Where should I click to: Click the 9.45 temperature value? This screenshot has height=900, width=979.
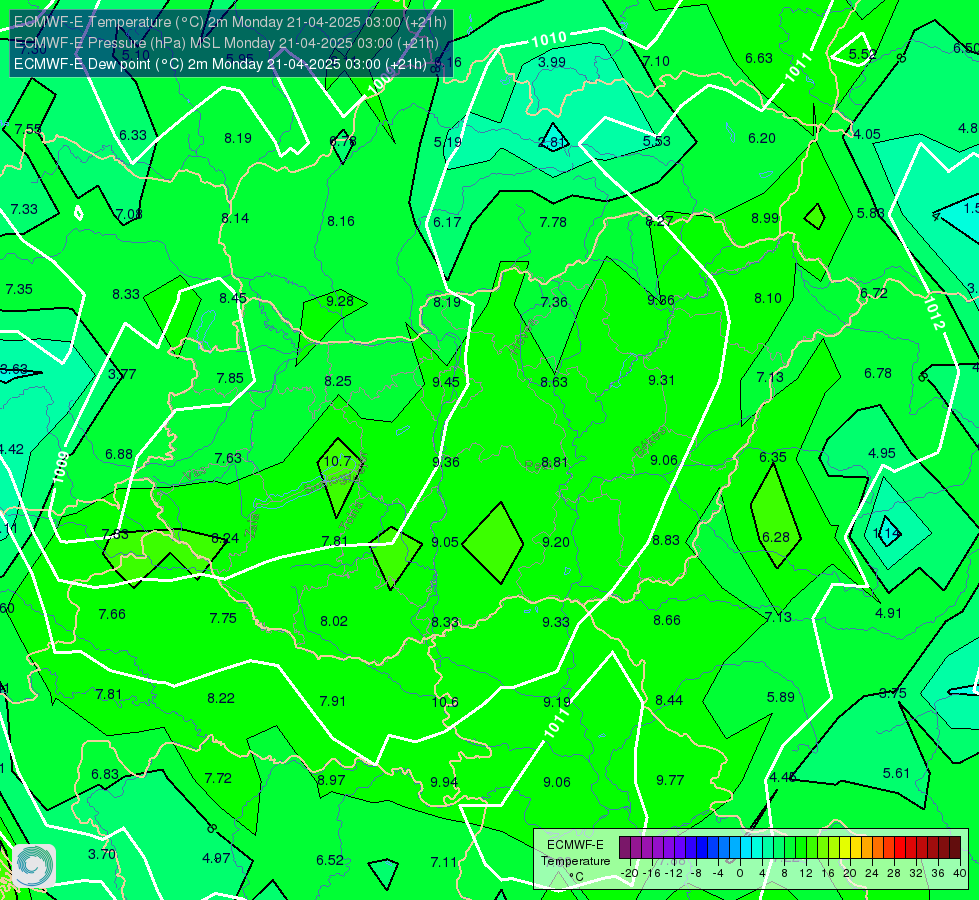[446, 382]
